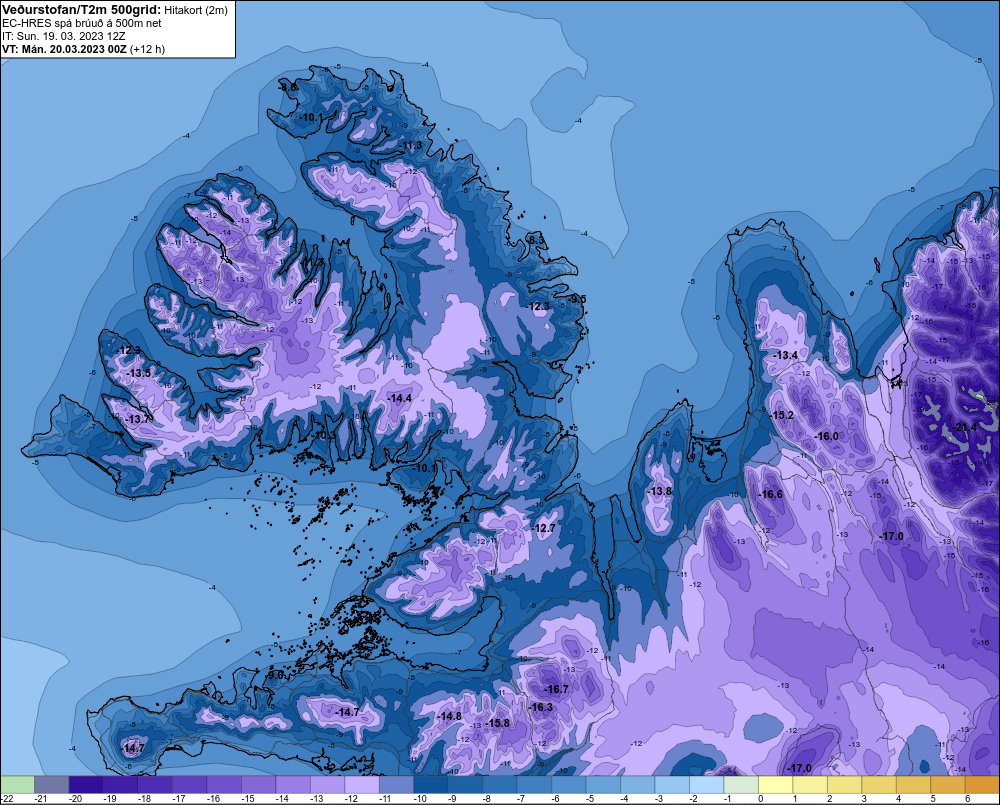The height and width of the screenshot is (805, 1000).
Task: Pick the light blue legend swatch above -4
Action: point(636,784)
